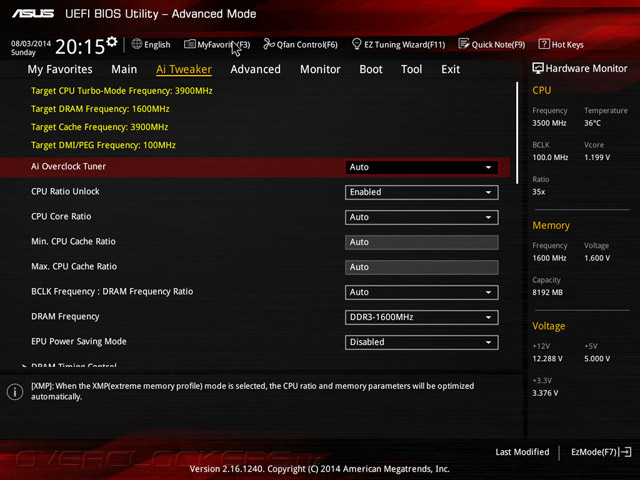Switch to the Boot tab
The height and width of the screenshot is (480, 640).
click(371, 69)
